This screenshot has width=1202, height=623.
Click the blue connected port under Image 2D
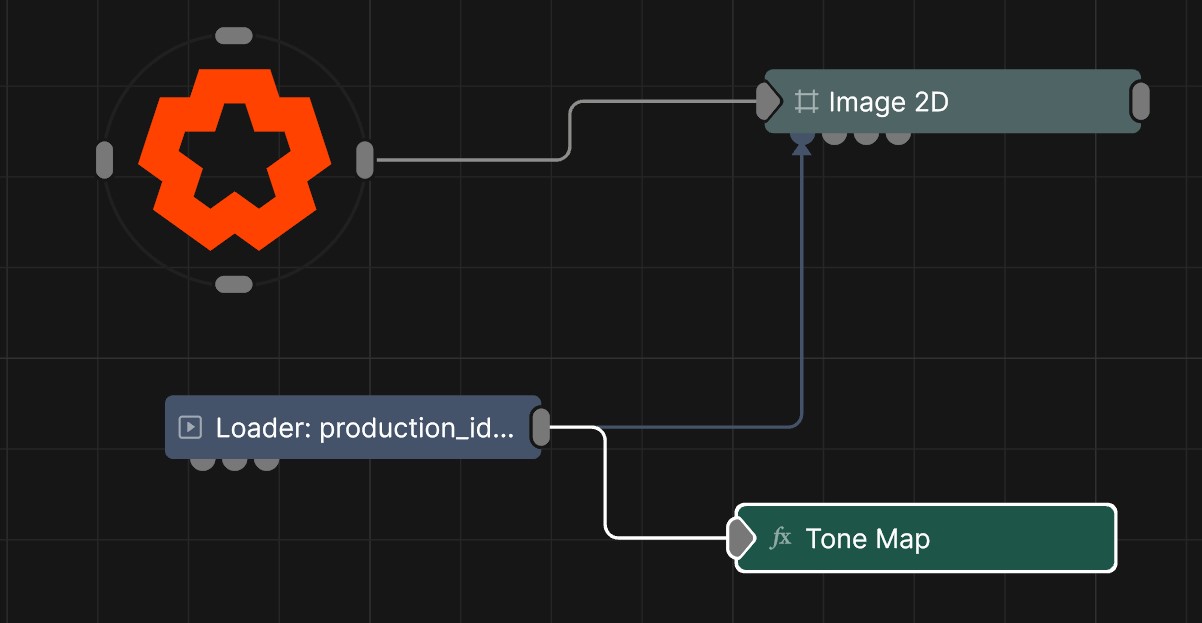click(802, 137)
